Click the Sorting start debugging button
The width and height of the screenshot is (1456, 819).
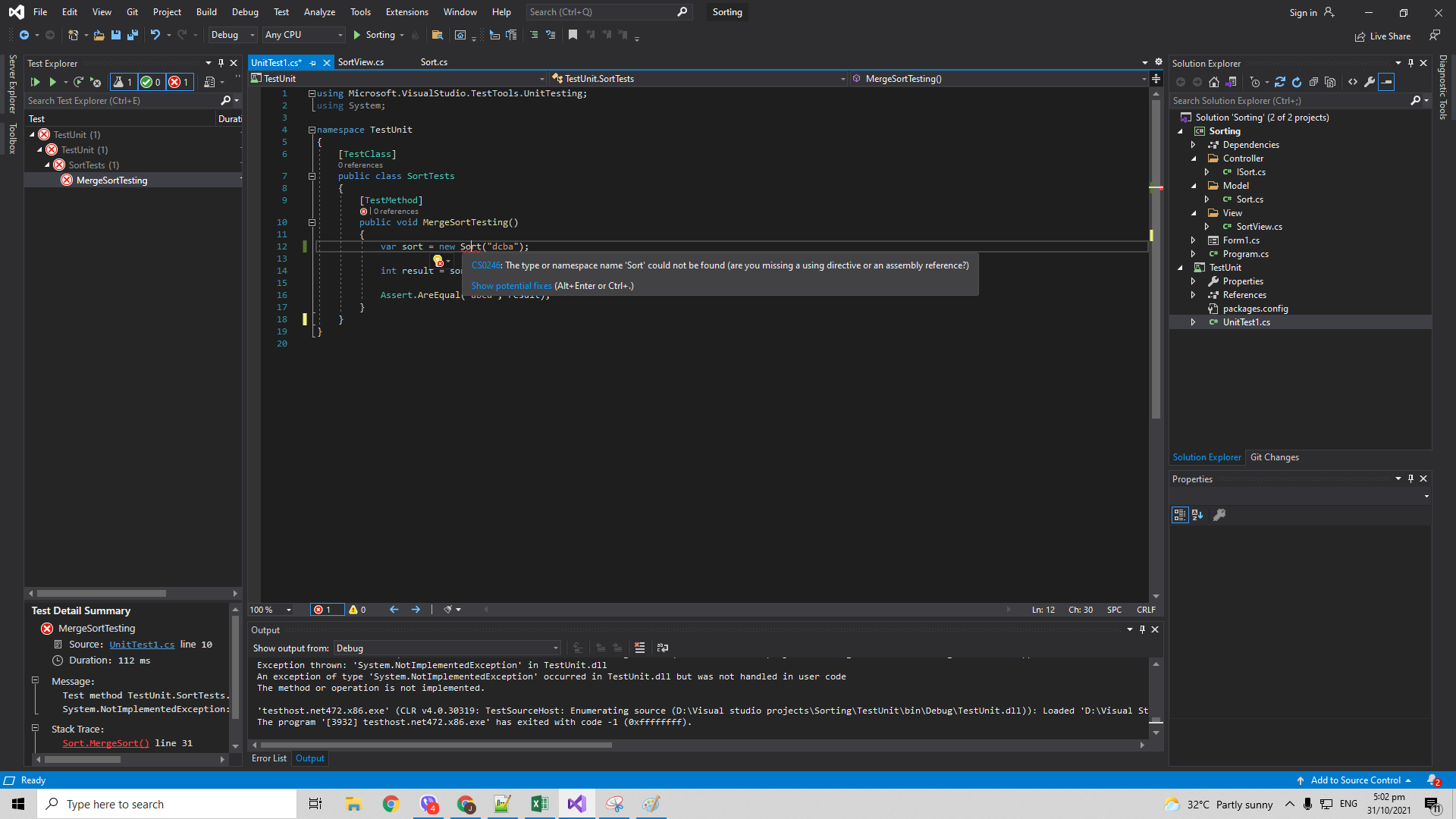375,35
